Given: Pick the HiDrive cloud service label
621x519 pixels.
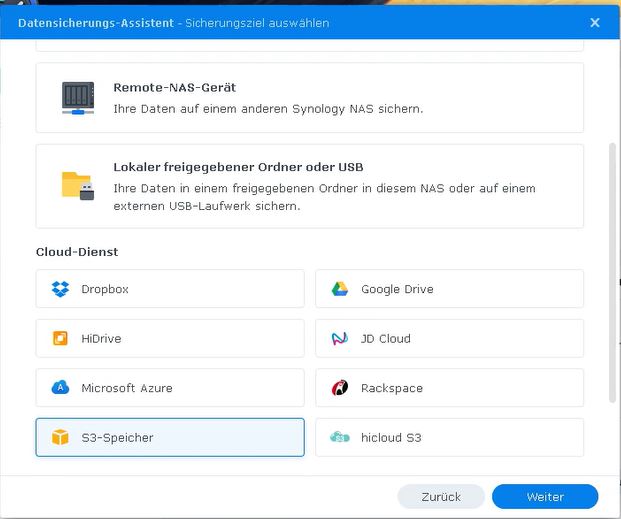Looking at the screenshot, I should click(101, 338).
